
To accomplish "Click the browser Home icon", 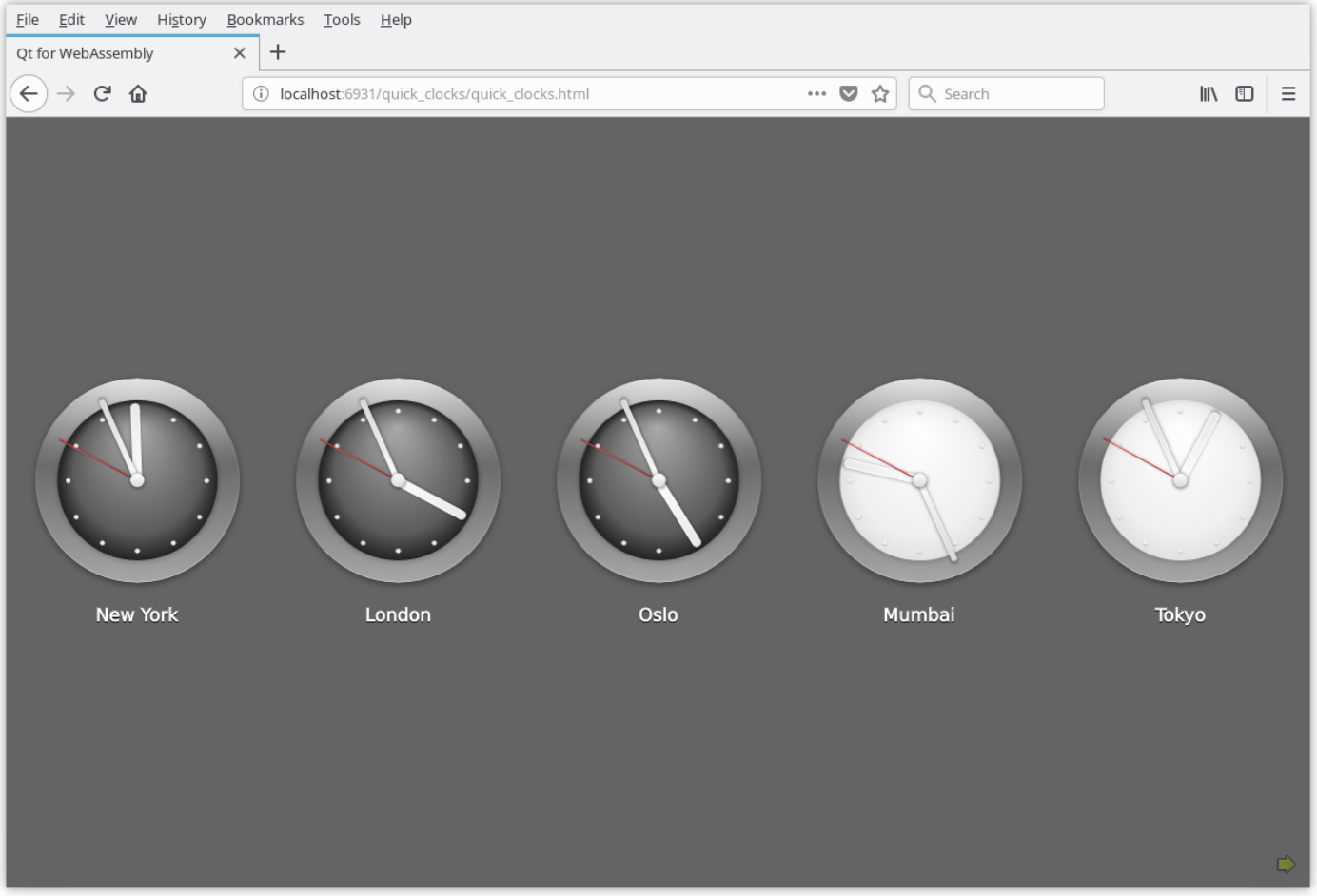I will (138, 93).
